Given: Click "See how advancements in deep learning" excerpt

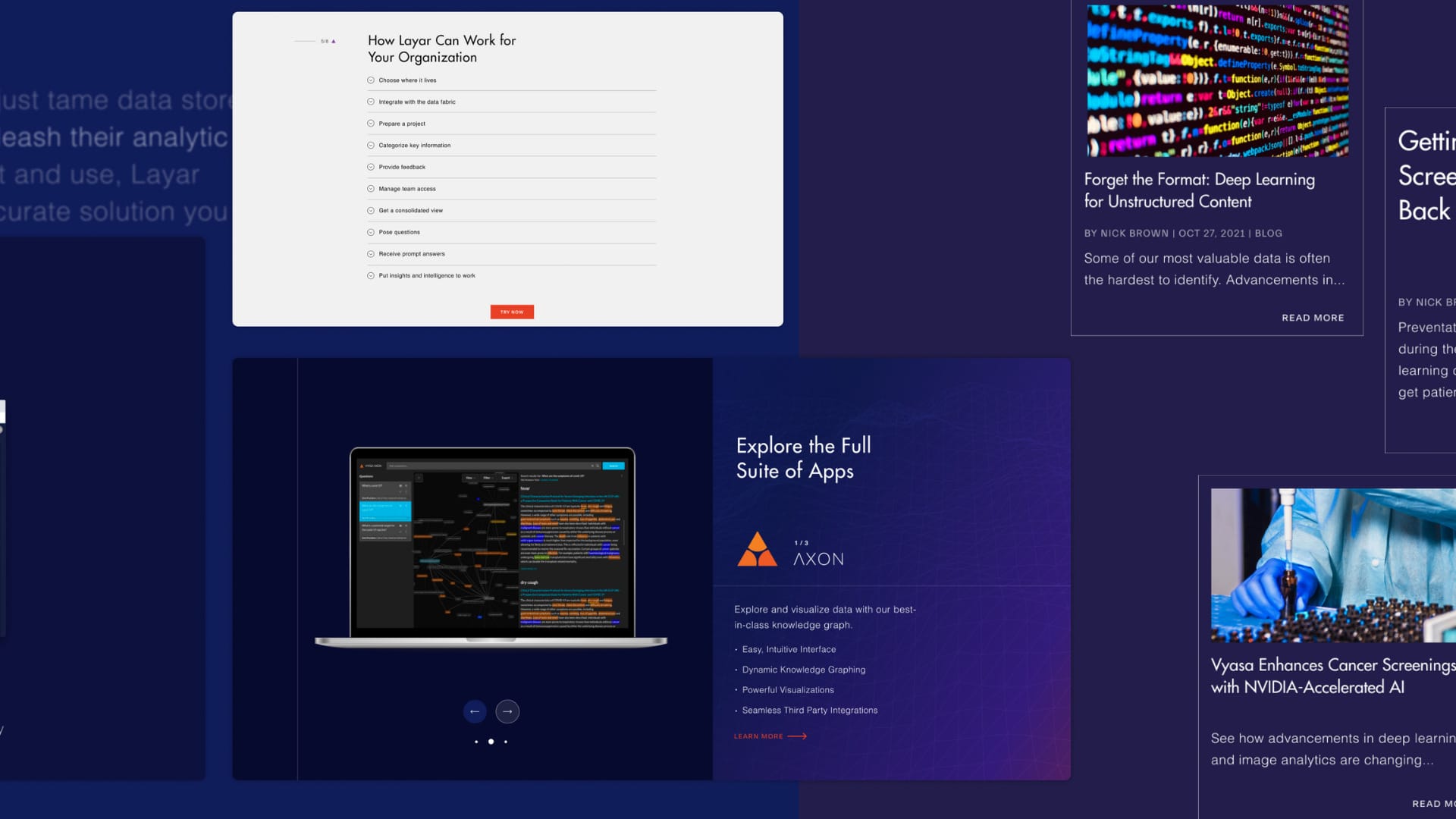Looking at the screenshot, I should tap(1333, 749).
